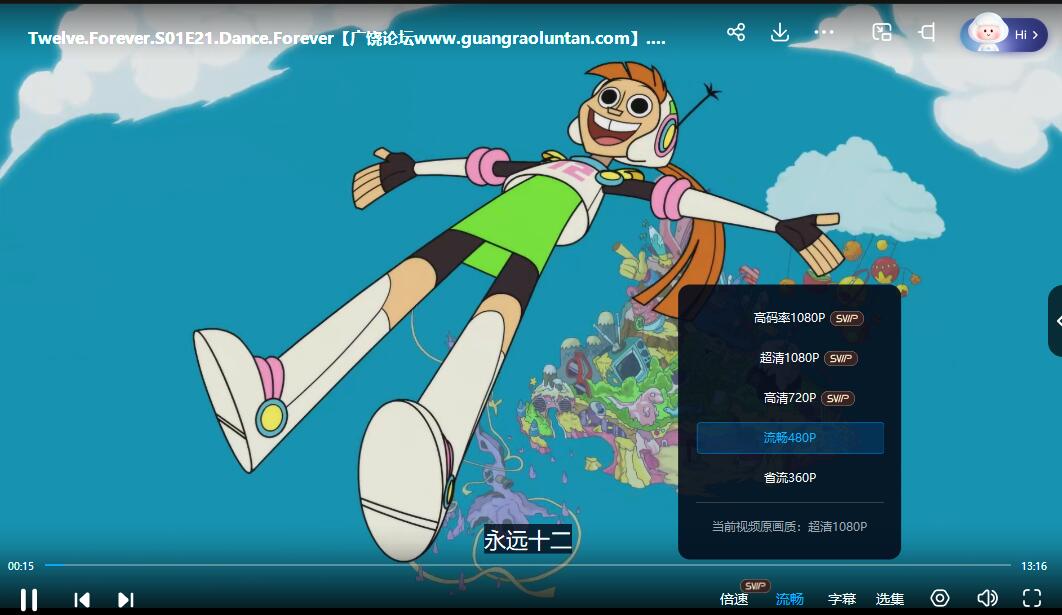
Task: Open the 字幕 subtitle settings
Action: [842, 599]
